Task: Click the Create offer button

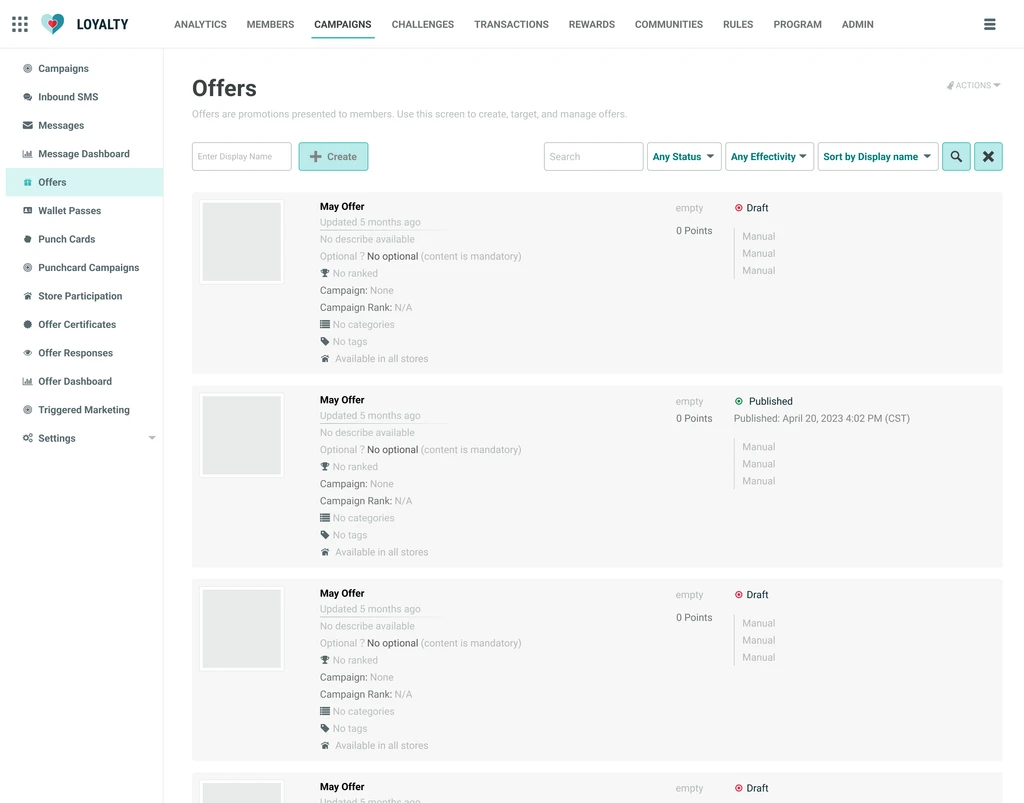Action: point(333,157)
